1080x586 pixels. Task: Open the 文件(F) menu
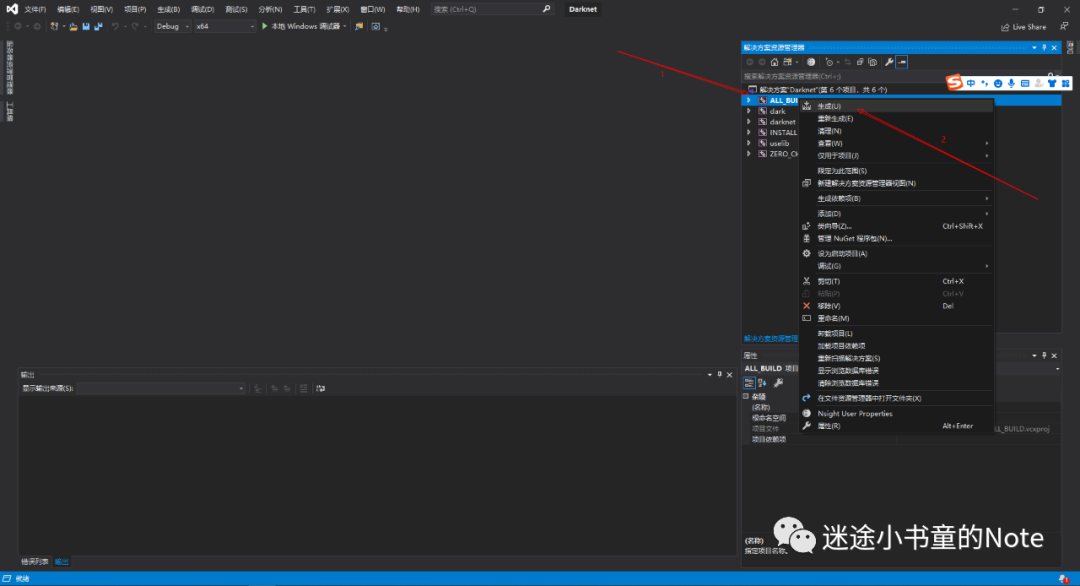35,10
